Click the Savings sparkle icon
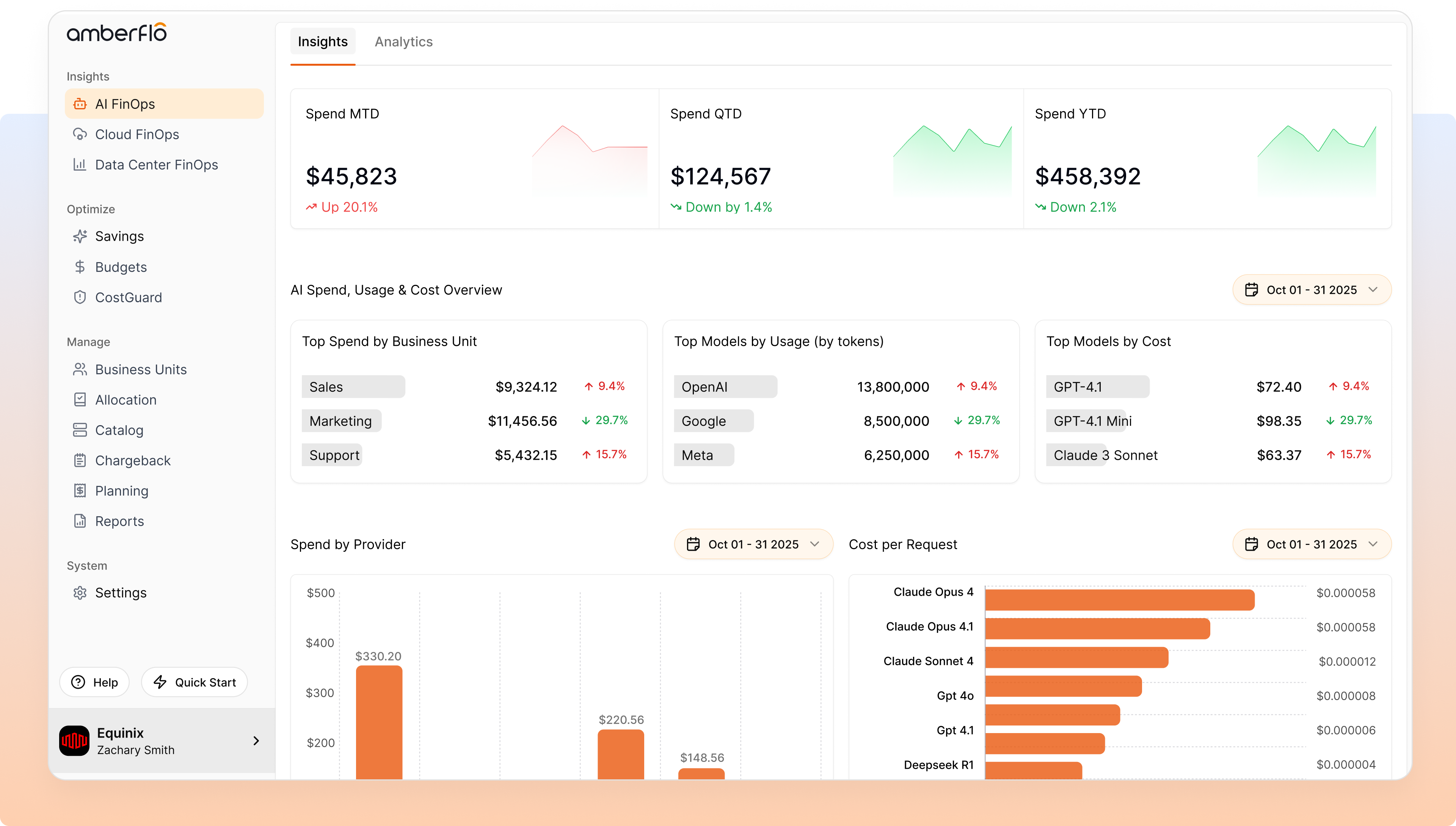 [80, 236]
